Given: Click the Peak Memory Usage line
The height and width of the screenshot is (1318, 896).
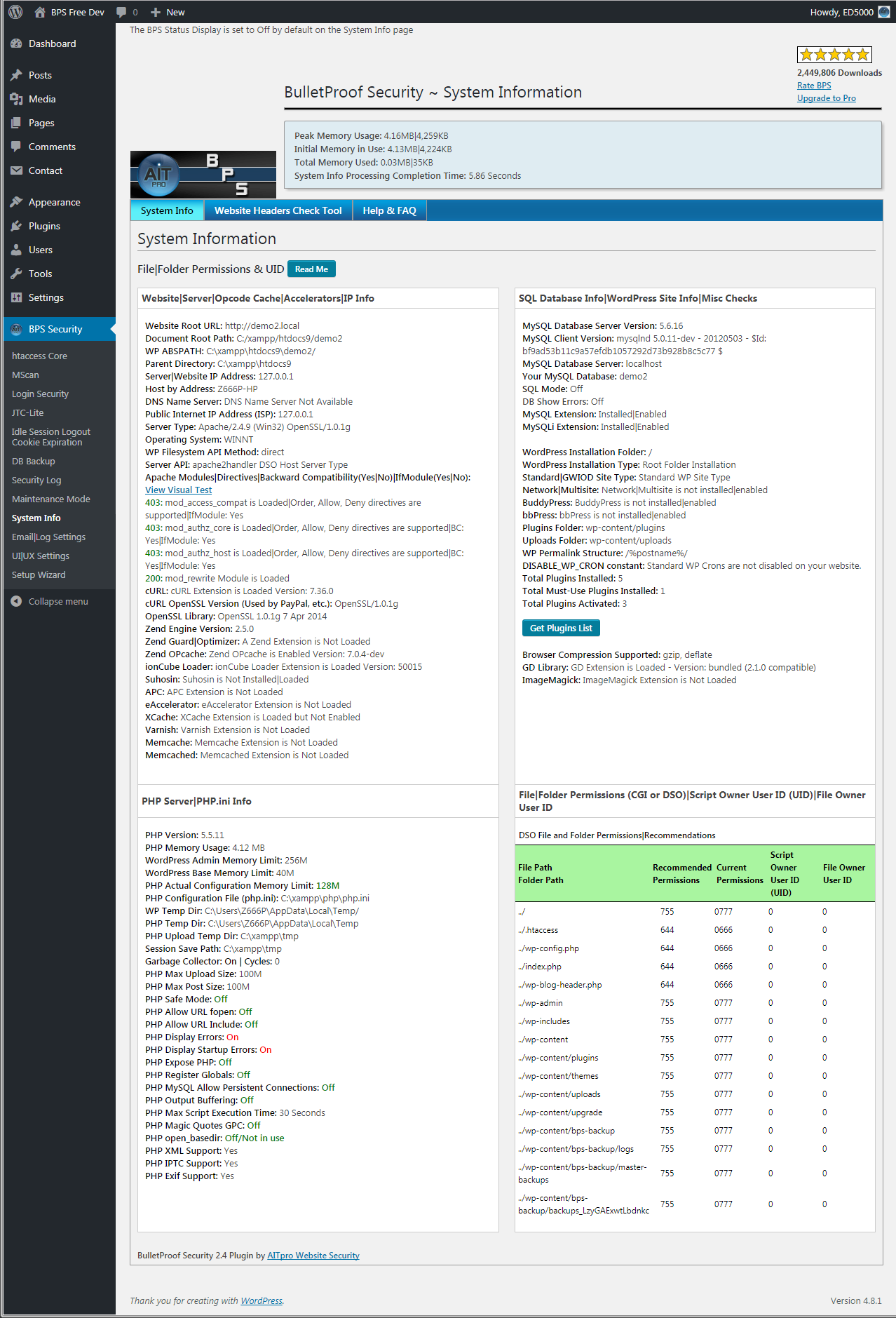Looking at the screenshot, I should click(x=371, y=136).
